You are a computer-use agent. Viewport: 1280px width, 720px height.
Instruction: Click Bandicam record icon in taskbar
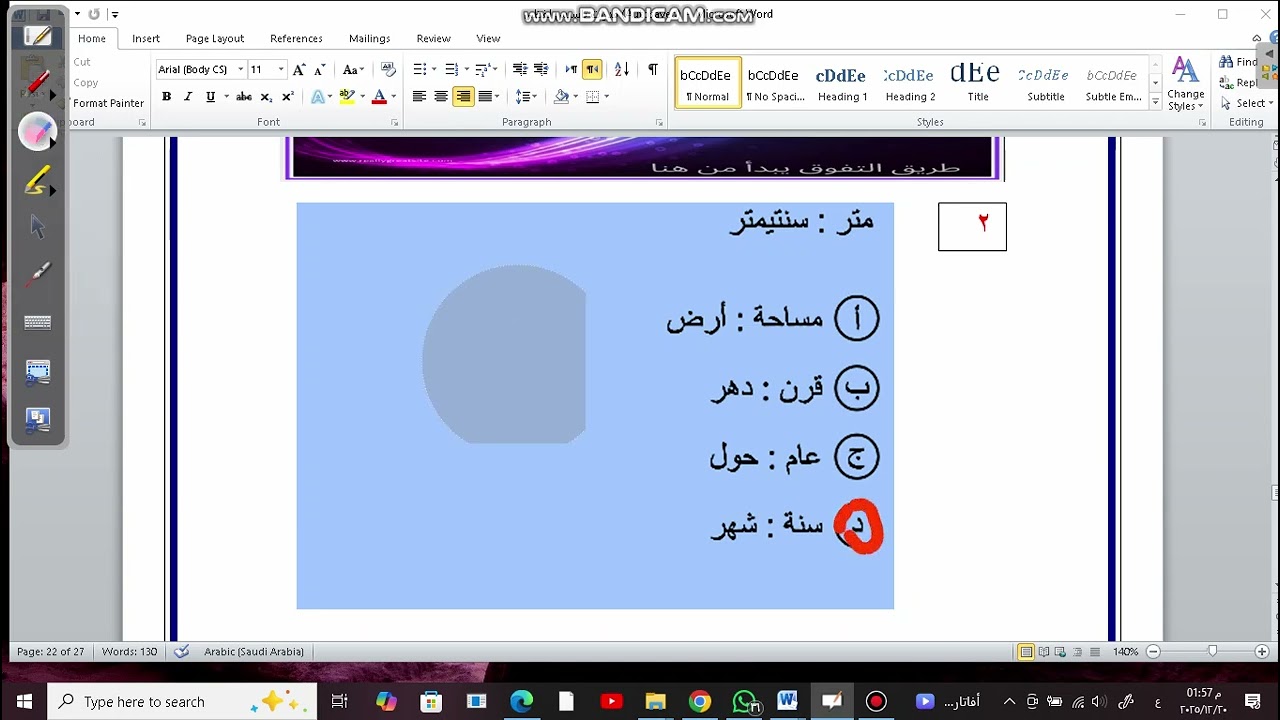876,702
